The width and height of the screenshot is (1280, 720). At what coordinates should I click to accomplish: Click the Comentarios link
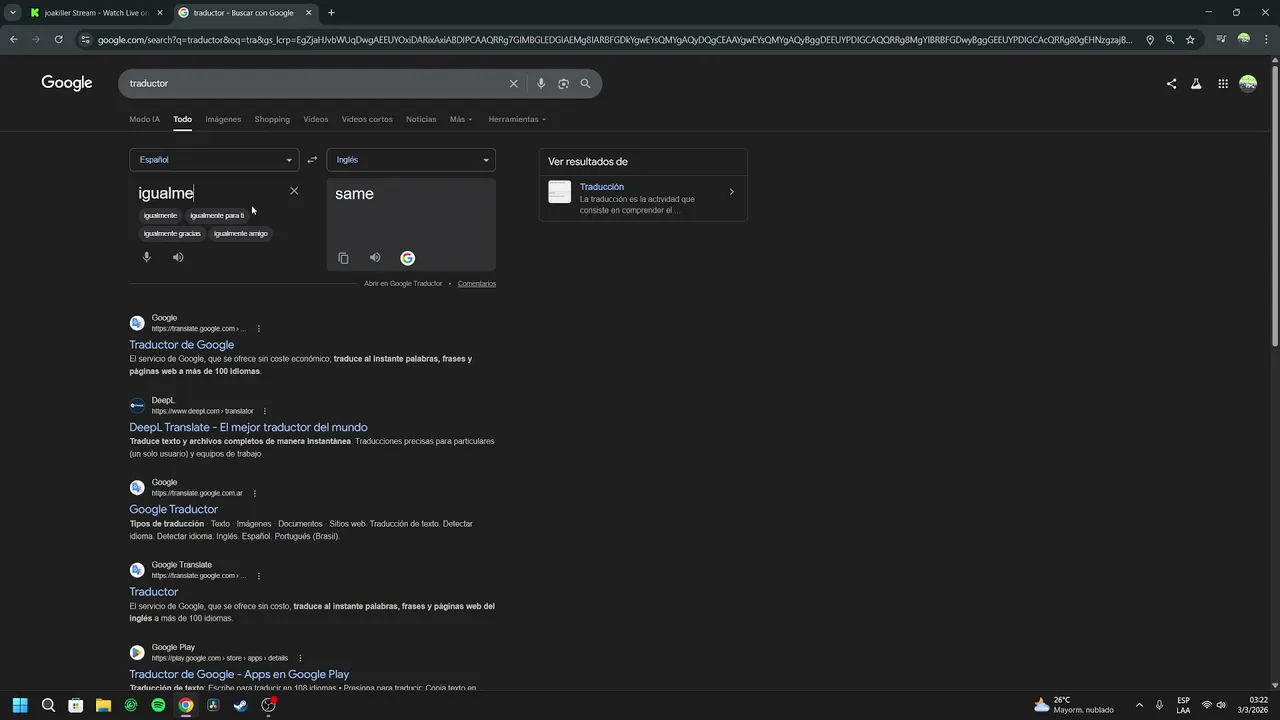tap(477, 284)
